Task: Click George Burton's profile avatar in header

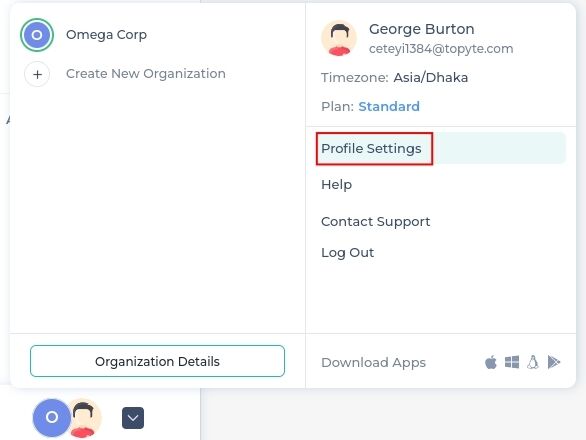Action: pos(339,38)
